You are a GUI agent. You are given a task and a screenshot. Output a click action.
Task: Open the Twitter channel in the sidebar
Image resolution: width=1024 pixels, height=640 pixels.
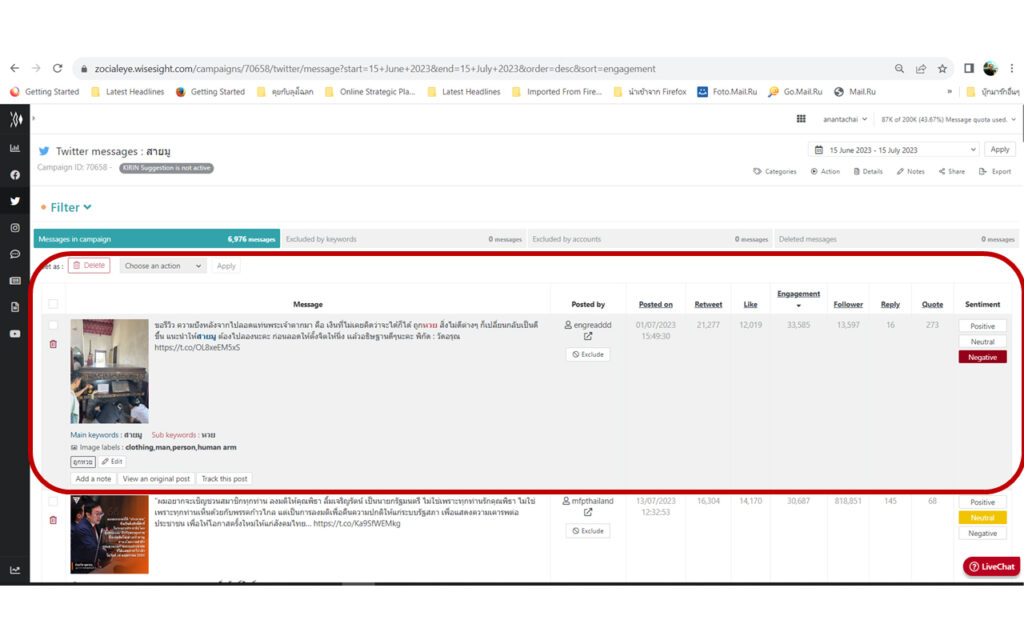pos(15,201)
